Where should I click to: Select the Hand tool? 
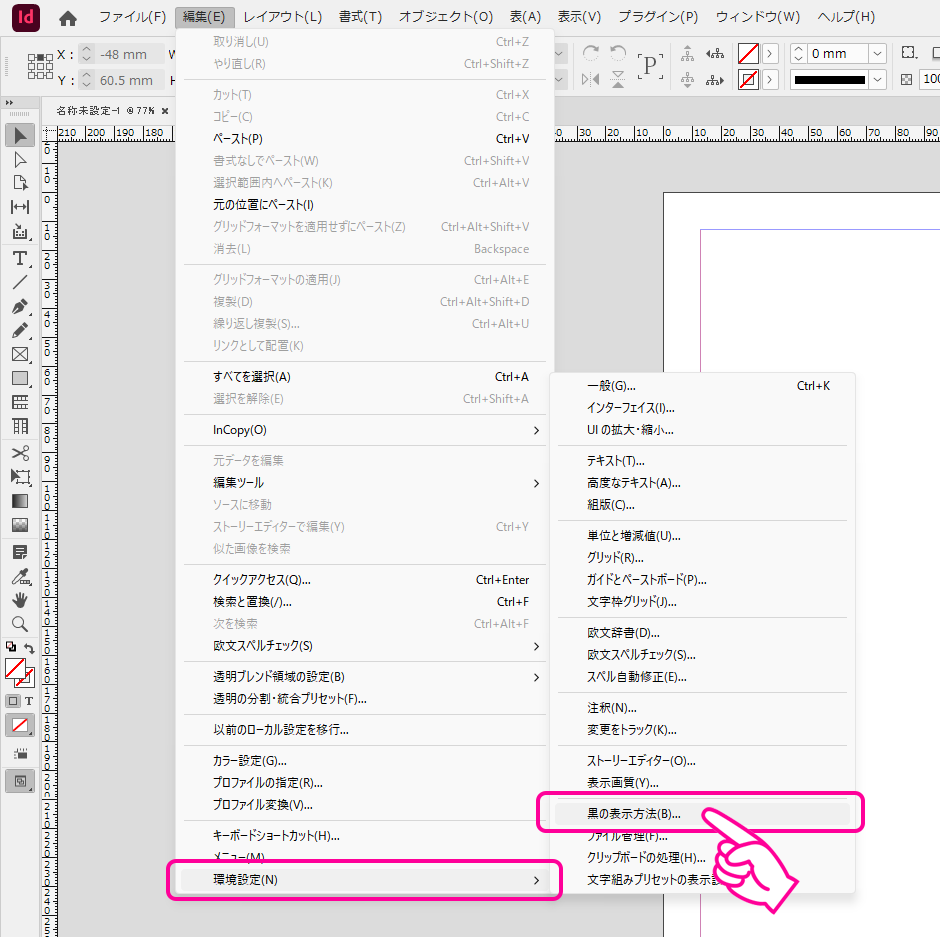click(20, 600)
